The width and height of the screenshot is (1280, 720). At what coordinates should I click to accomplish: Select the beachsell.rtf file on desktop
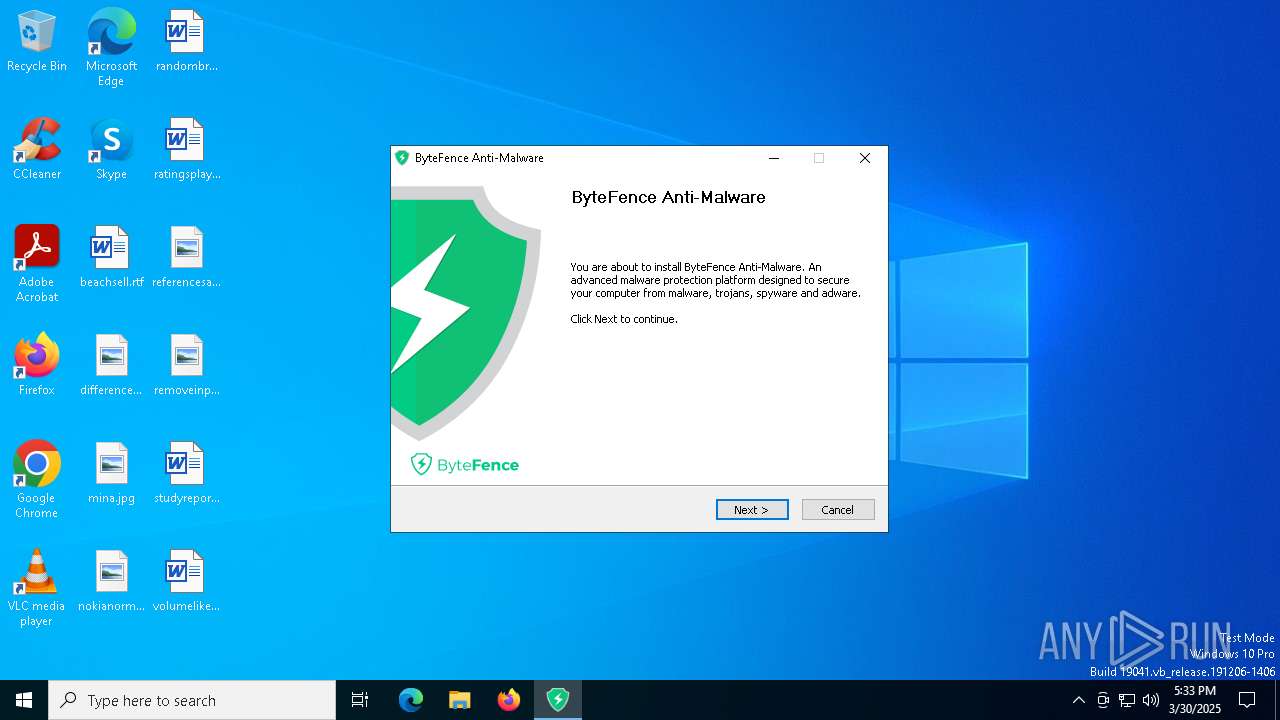(x=111, y=258)
